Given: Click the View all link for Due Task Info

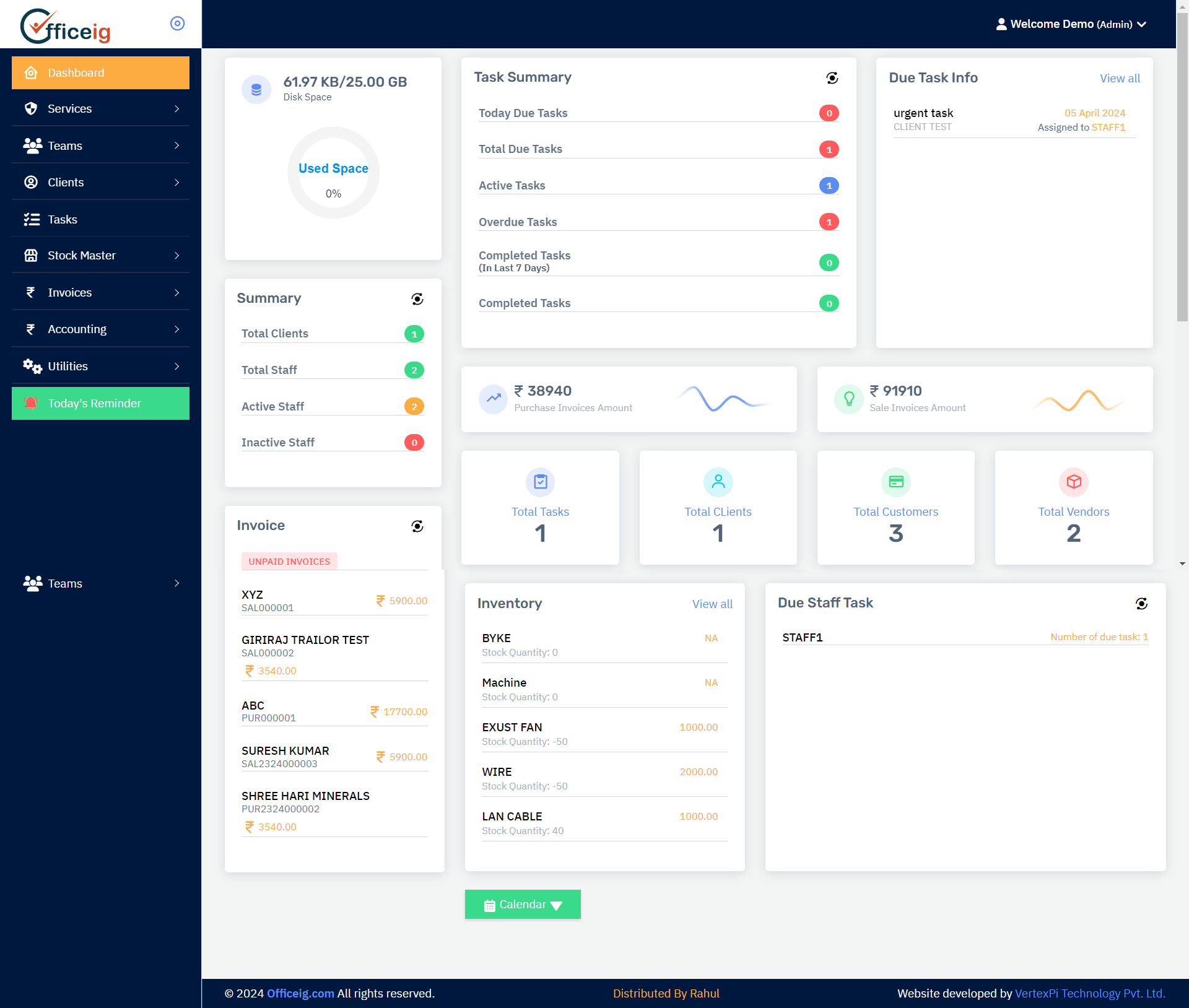Looking at the screenshot, I should pos(1118,78).
